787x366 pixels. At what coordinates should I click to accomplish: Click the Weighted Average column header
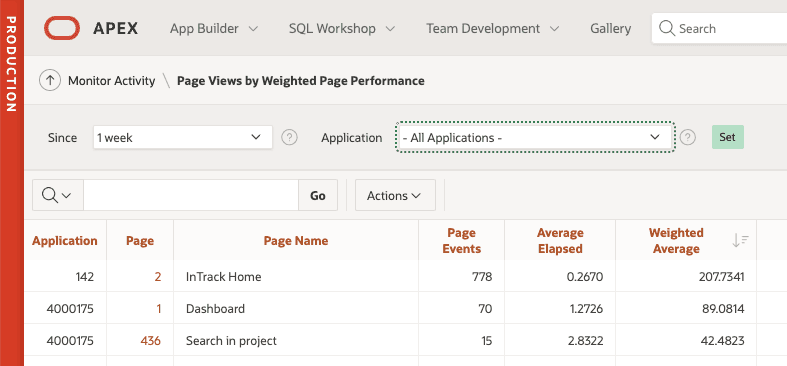click(x=676, y=240)
